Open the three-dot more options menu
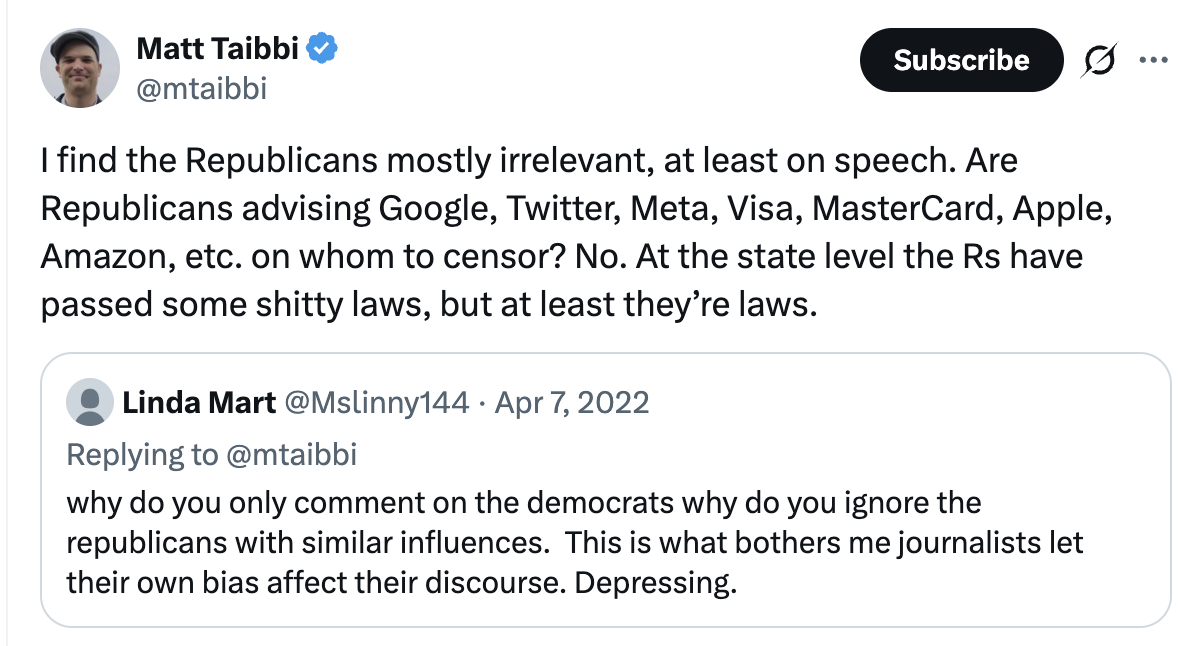This screenshot has width=1200, height=646. (x=1153, y=60)
